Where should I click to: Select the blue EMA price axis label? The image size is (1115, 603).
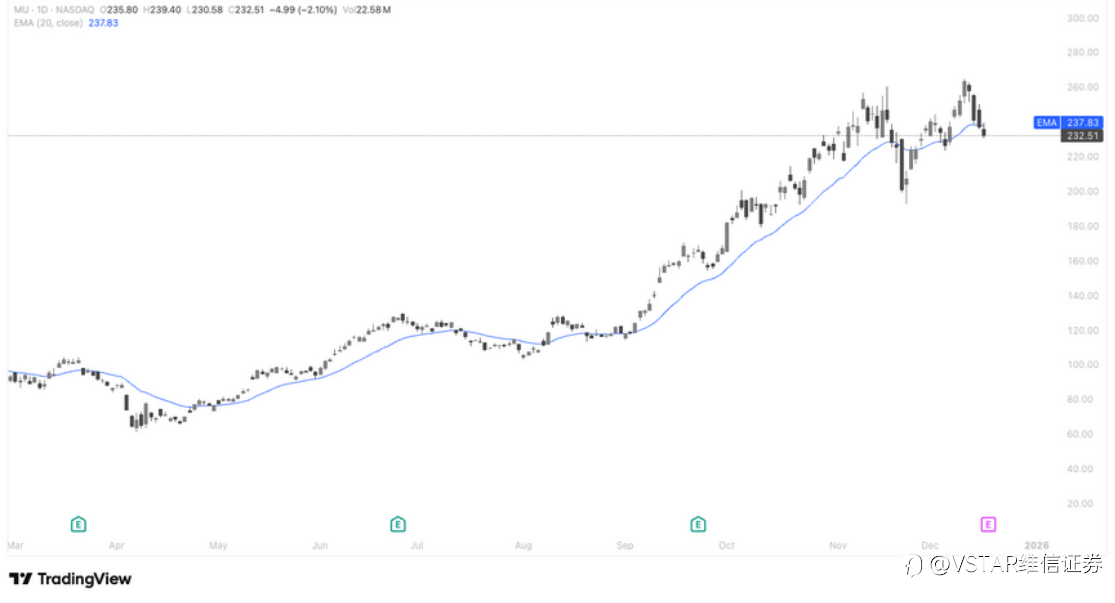tap(1068, 123)
